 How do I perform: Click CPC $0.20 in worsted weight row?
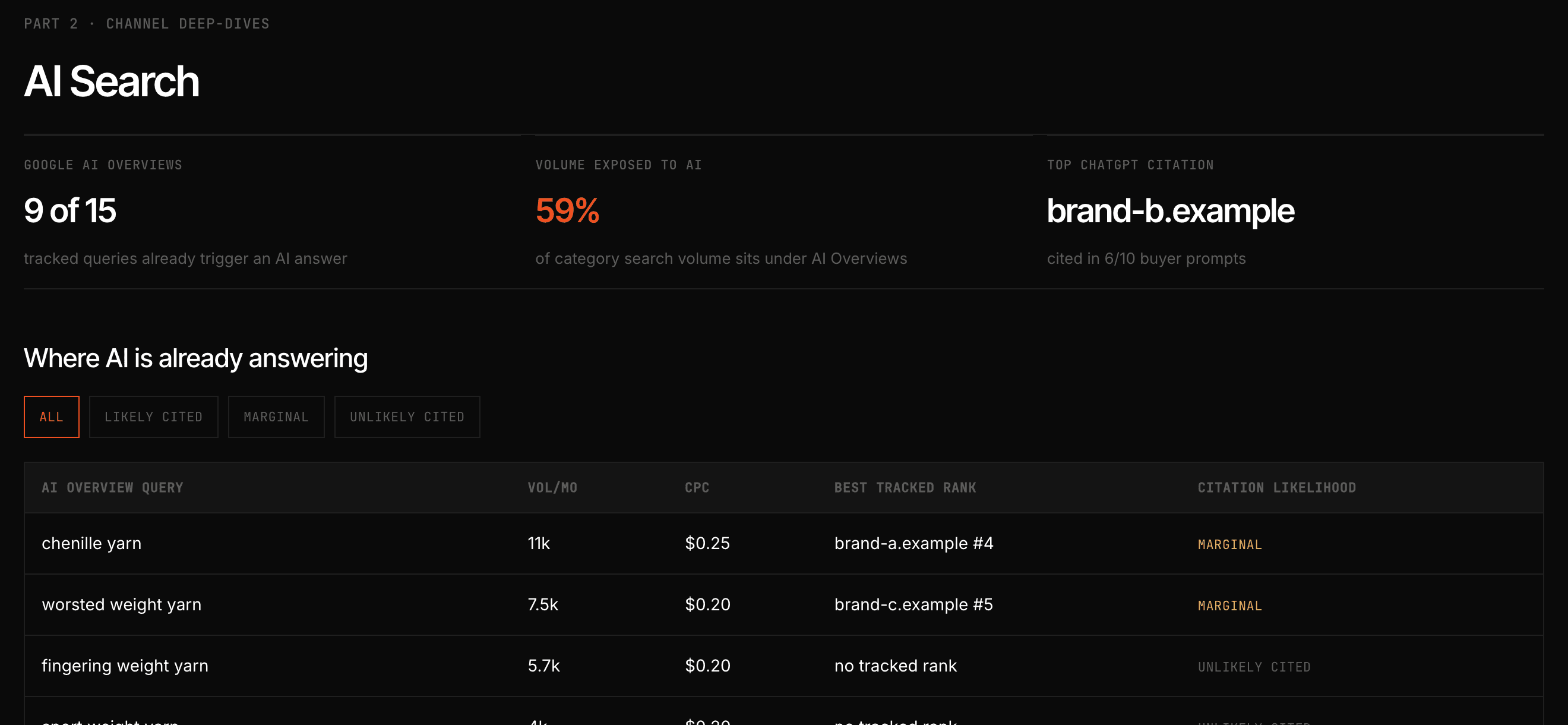tap(707, 604)
